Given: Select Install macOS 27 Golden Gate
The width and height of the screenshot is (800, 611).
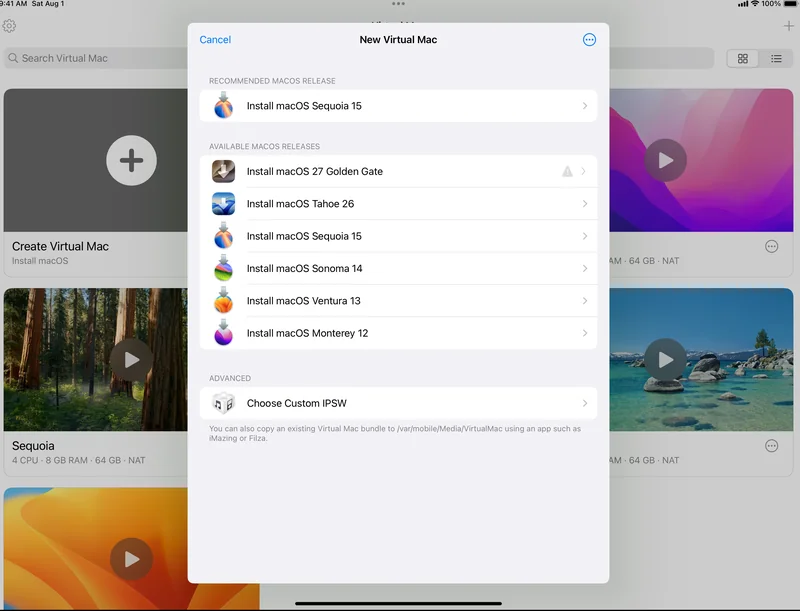Looking at the screenshot, I should click(398, 171).
